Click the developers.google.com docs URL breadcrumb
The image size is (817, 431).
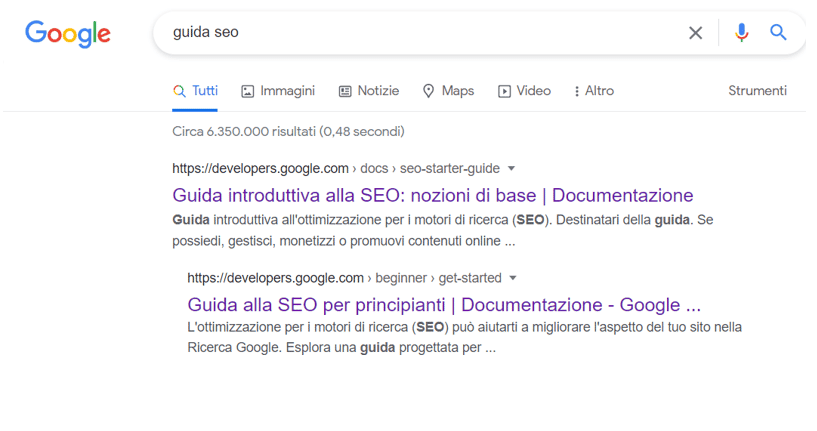pos(336,168)
